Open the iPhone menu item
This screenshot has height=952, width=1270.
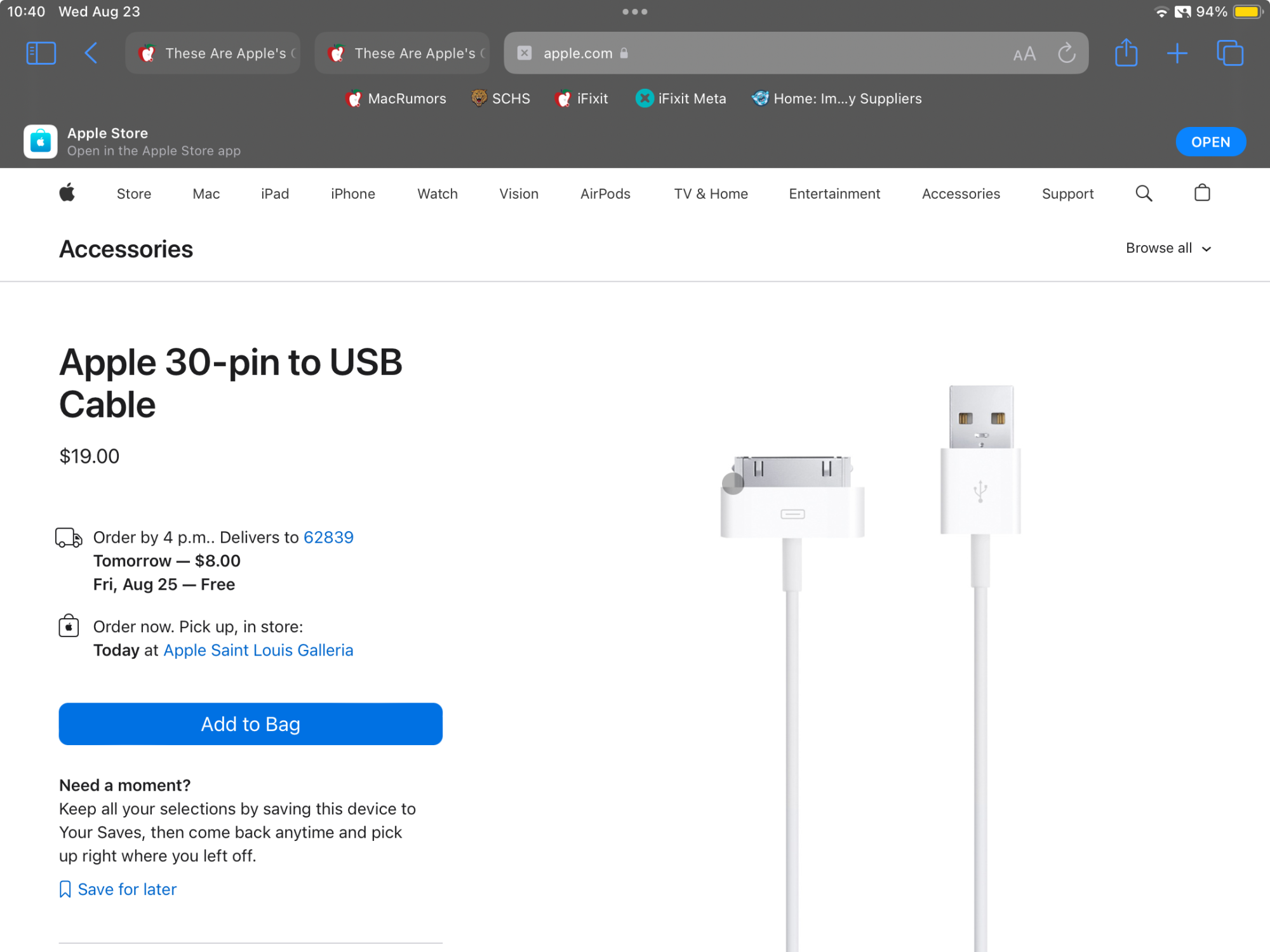(352, 194)
